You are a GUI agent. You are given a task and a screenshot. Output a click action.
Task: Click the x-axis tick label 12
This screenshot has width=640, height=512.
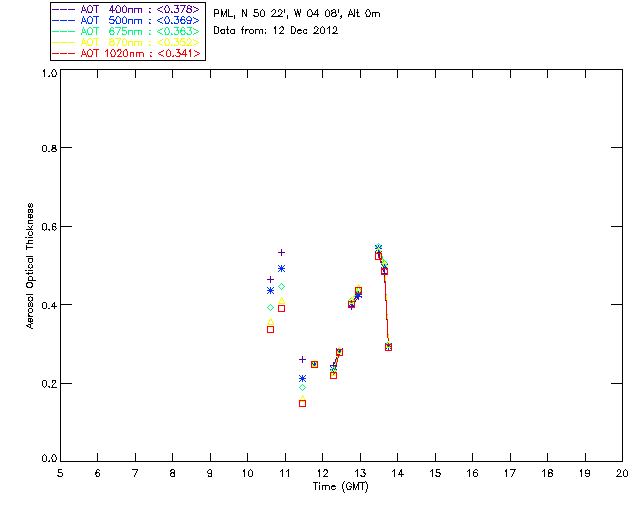point(322,473)
